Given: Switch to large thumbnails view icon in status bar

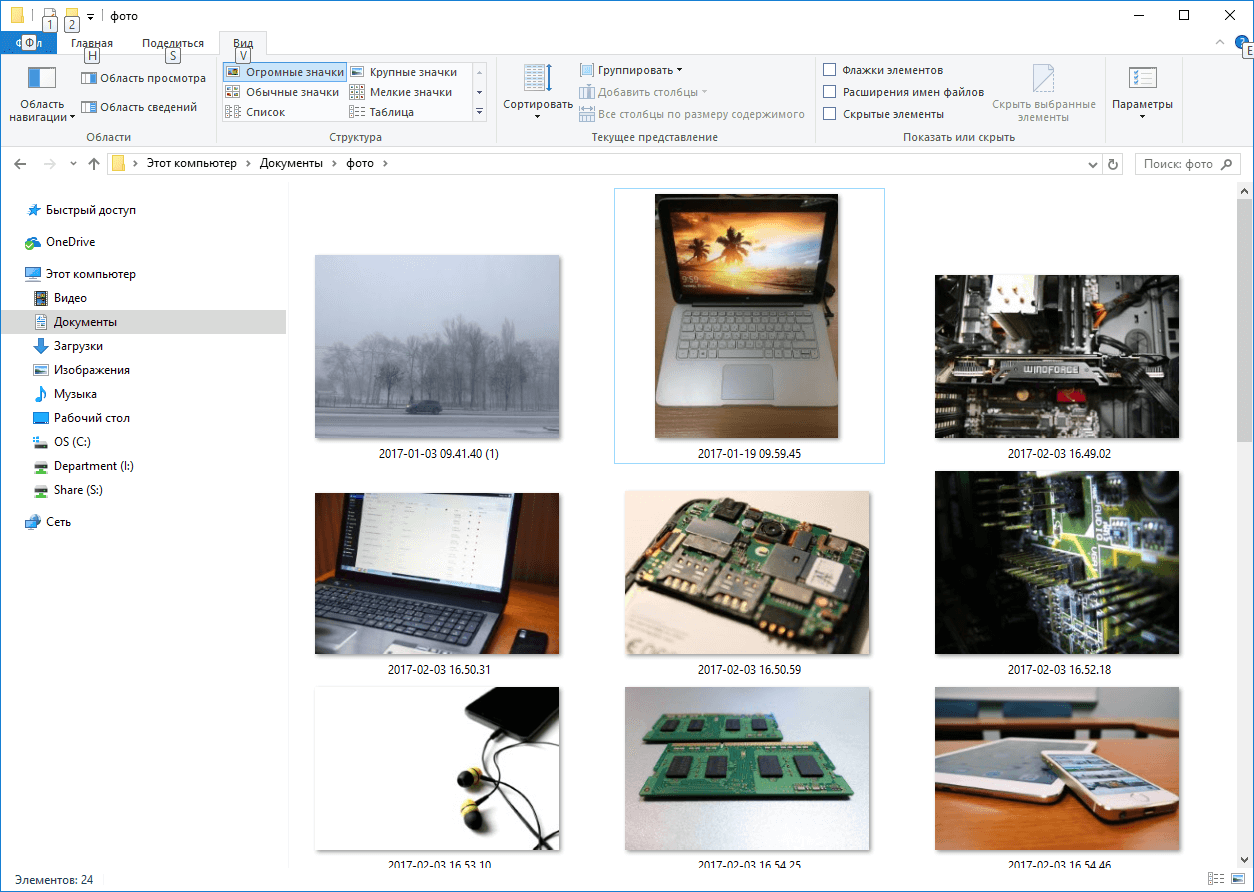Looking at the screenshot, I should point(1236,879).
